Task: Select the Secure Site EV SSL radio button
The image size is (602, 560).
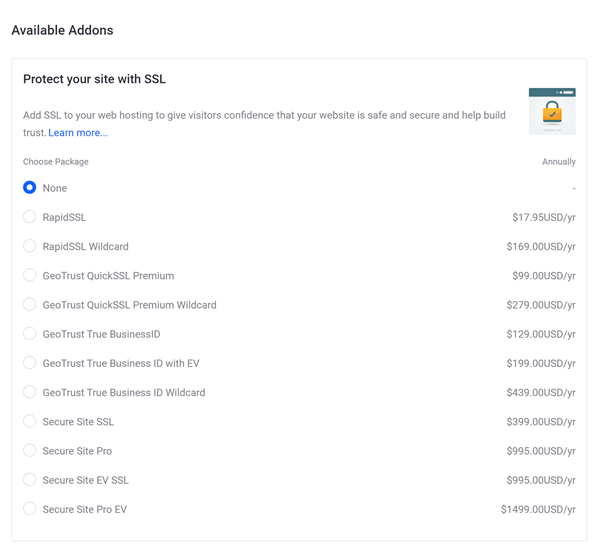Action: click(x=30, y=479)
